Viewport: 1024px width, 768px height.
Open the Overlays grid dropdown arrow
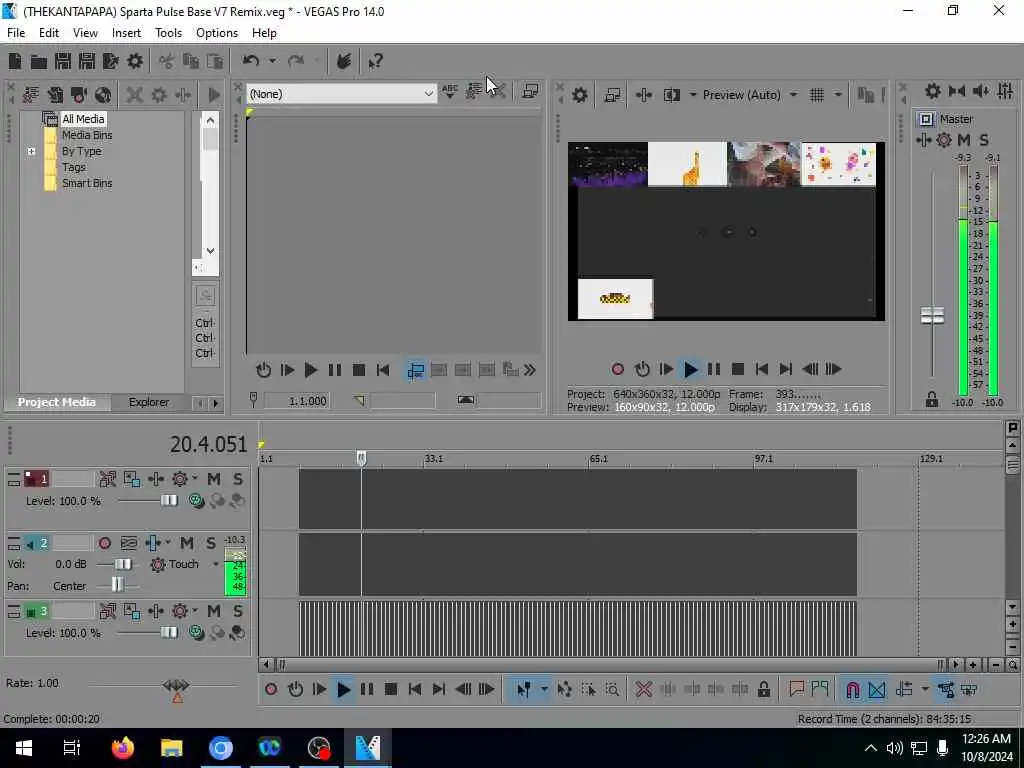coord(838,95)
